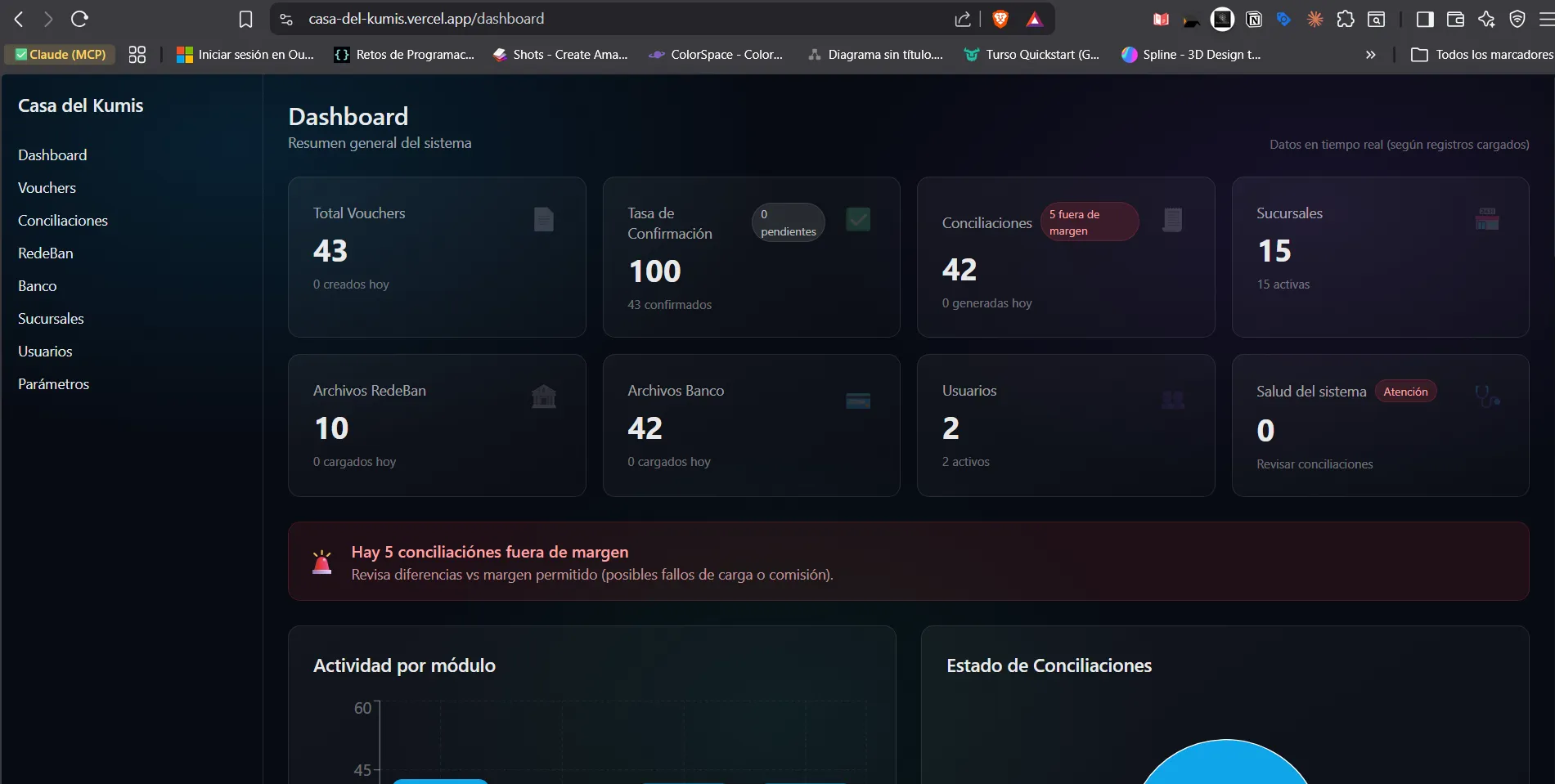The width and height of the screenshot is (1555, 784).
Task: Open the tab groups grid icon
Action: [137, 54]
